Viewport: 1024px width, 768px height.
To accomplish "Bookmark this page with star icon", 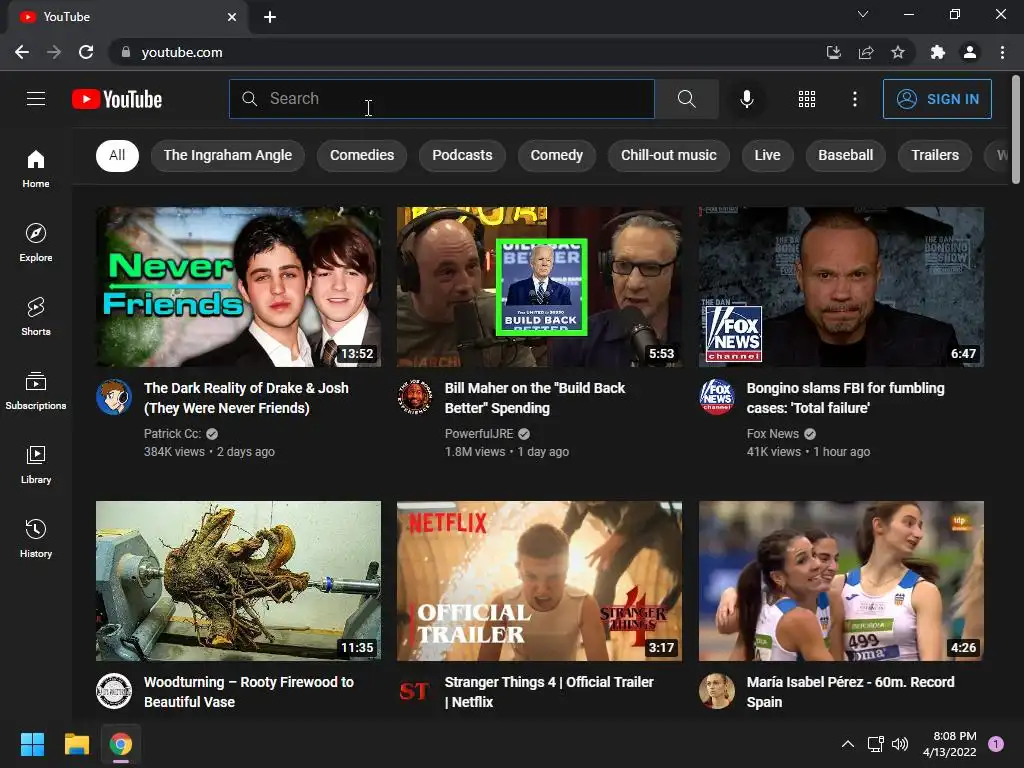I will pyautogui.click(x=898, y=52).
